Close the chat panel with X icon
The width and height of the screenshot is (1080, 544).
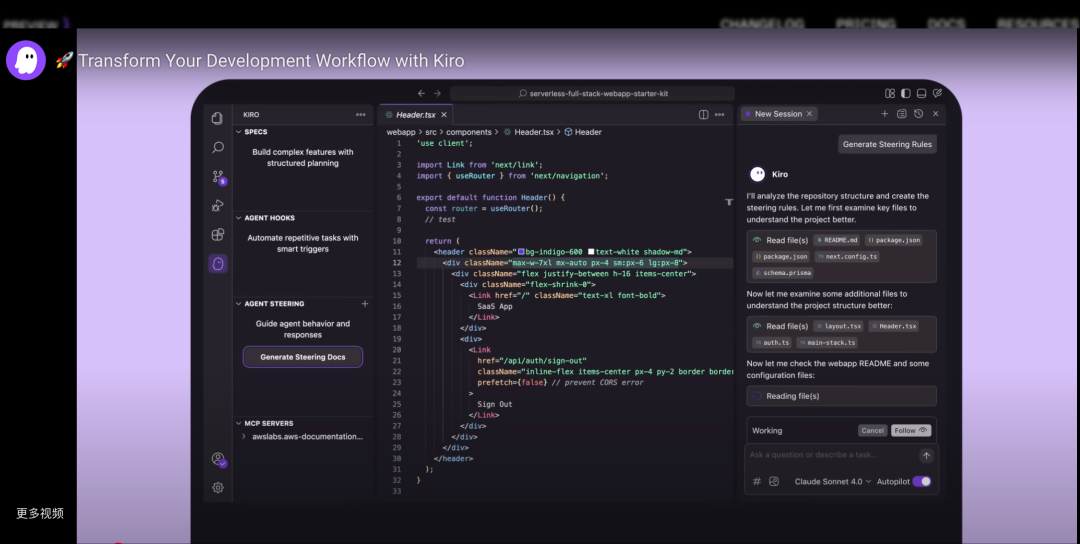[x=935, y=114]
